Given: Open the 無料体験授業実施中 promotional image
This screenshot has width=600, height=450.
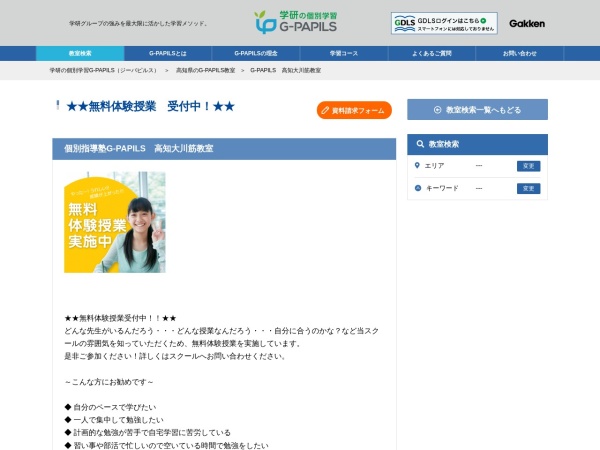Looking at the screenshot, I should point(115,222).
